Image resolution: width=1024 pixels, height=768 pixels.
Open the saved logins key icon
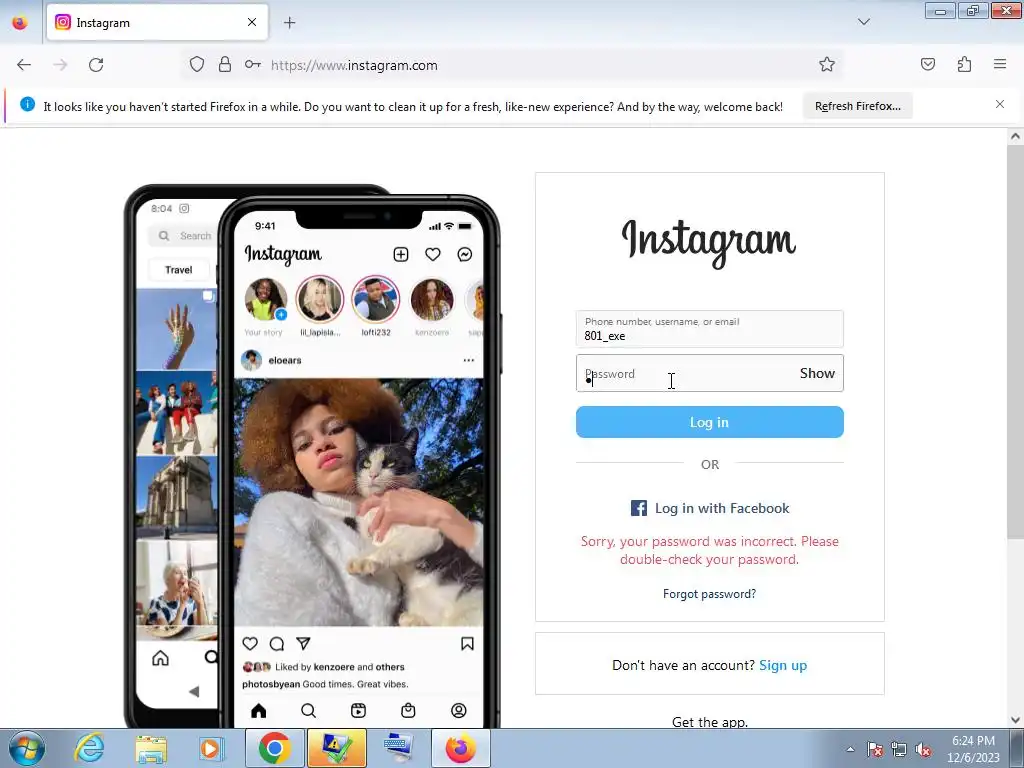(253, 65)
